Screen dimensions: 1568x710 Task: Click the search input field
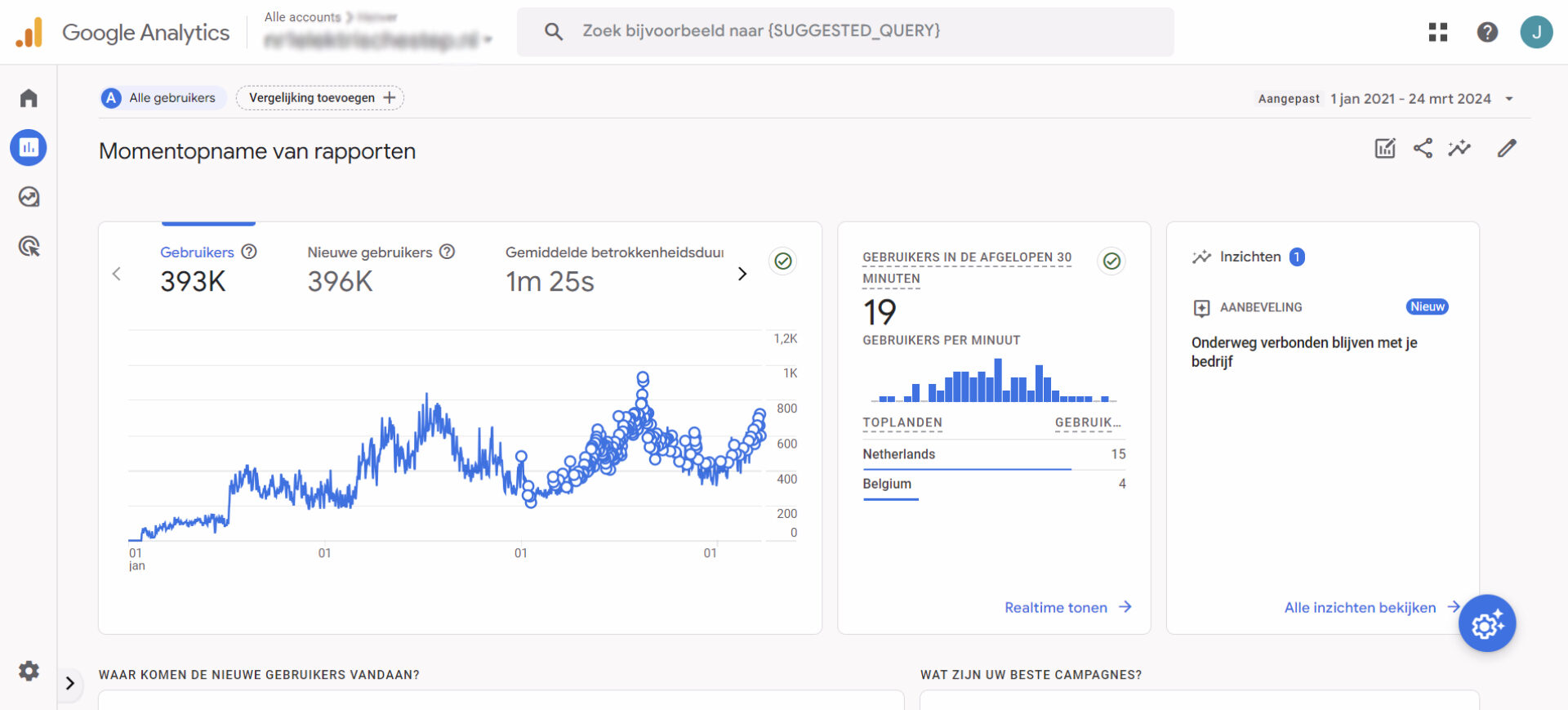pyautogui.click(x=845, y=31)
